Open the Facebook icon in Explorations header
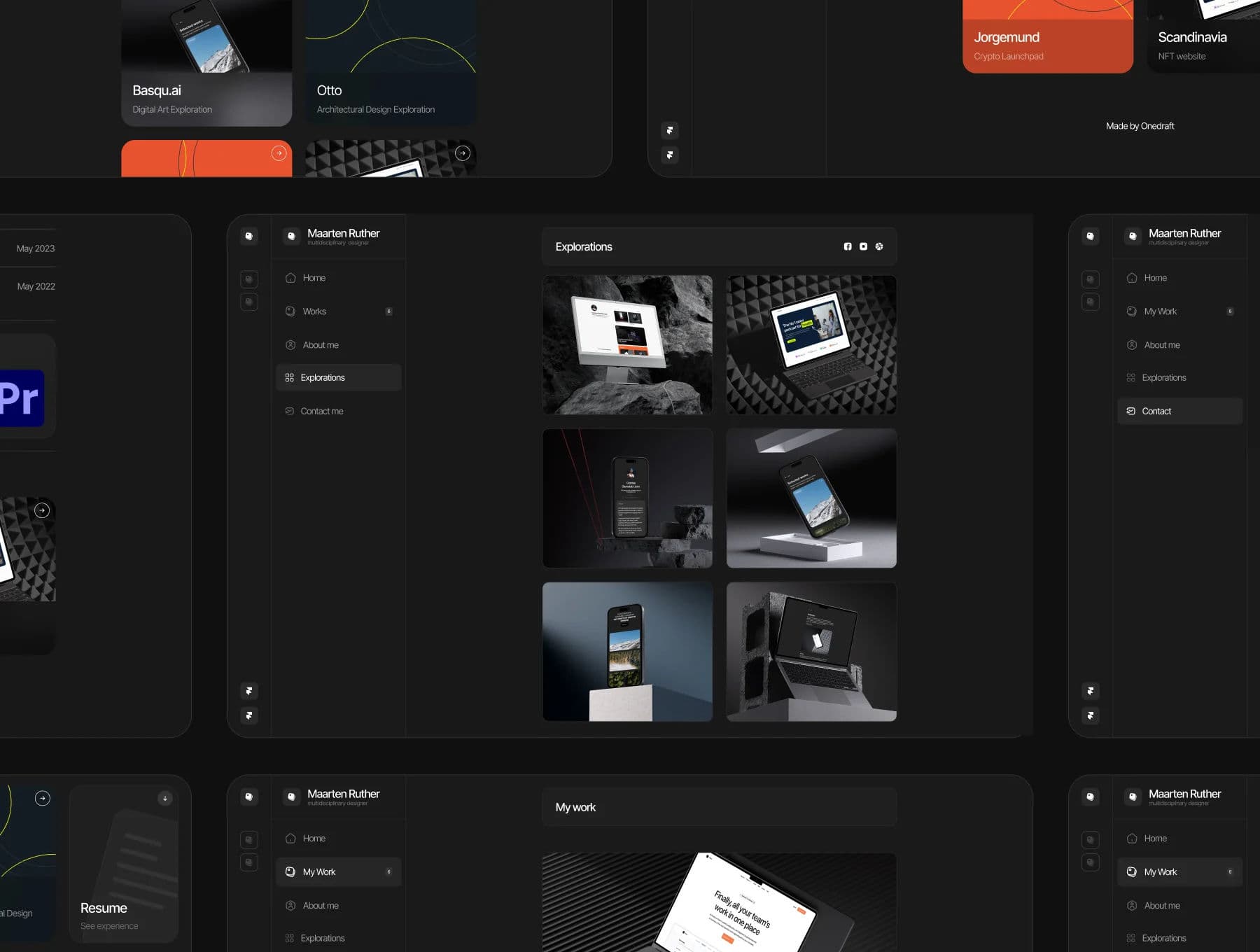The image size is (1260, 952). click(x=848, y=246)
